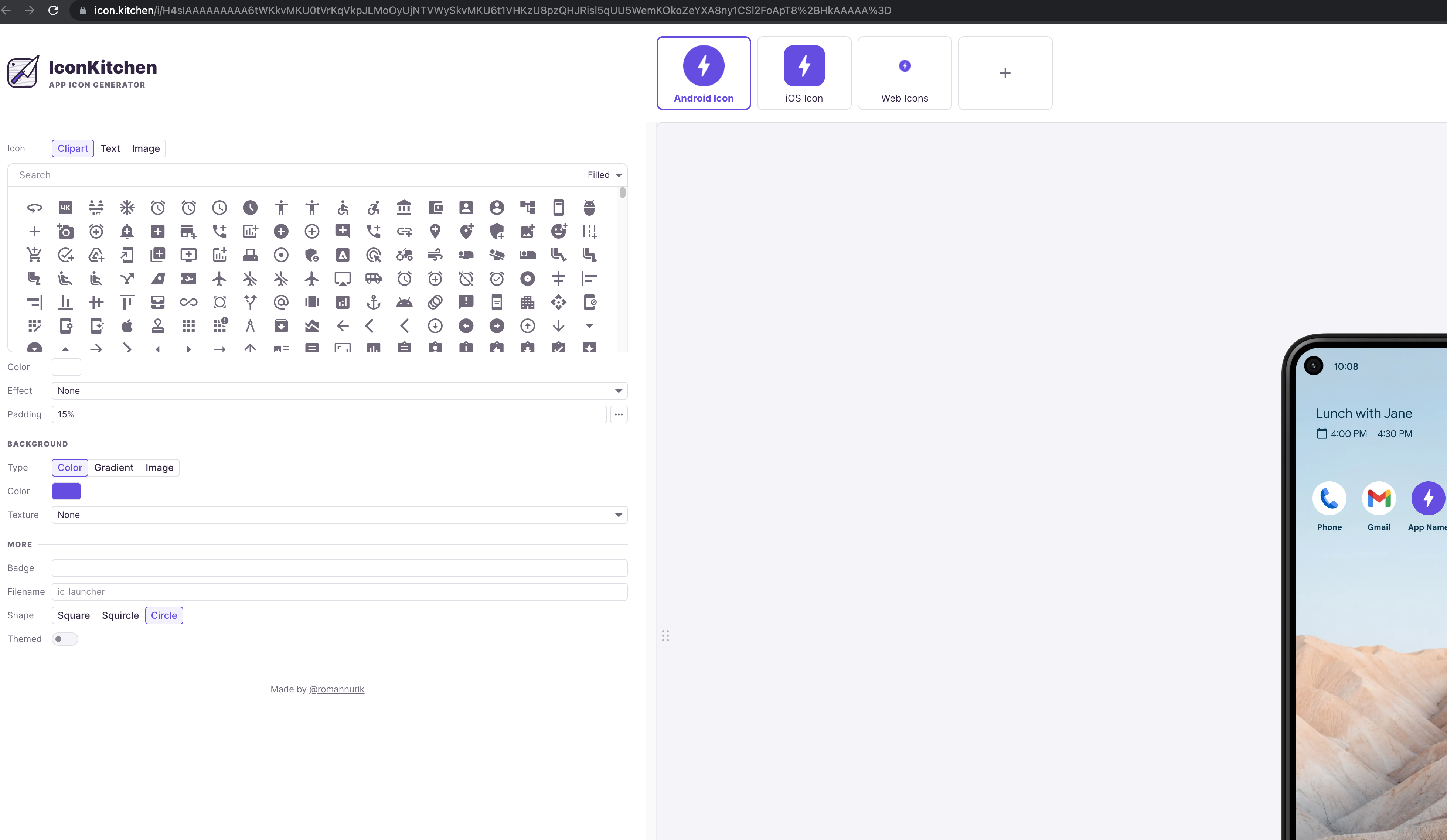The image size is (1447, 840).
Task: Switch icon source to Text
Action: [x=110, y=149]
